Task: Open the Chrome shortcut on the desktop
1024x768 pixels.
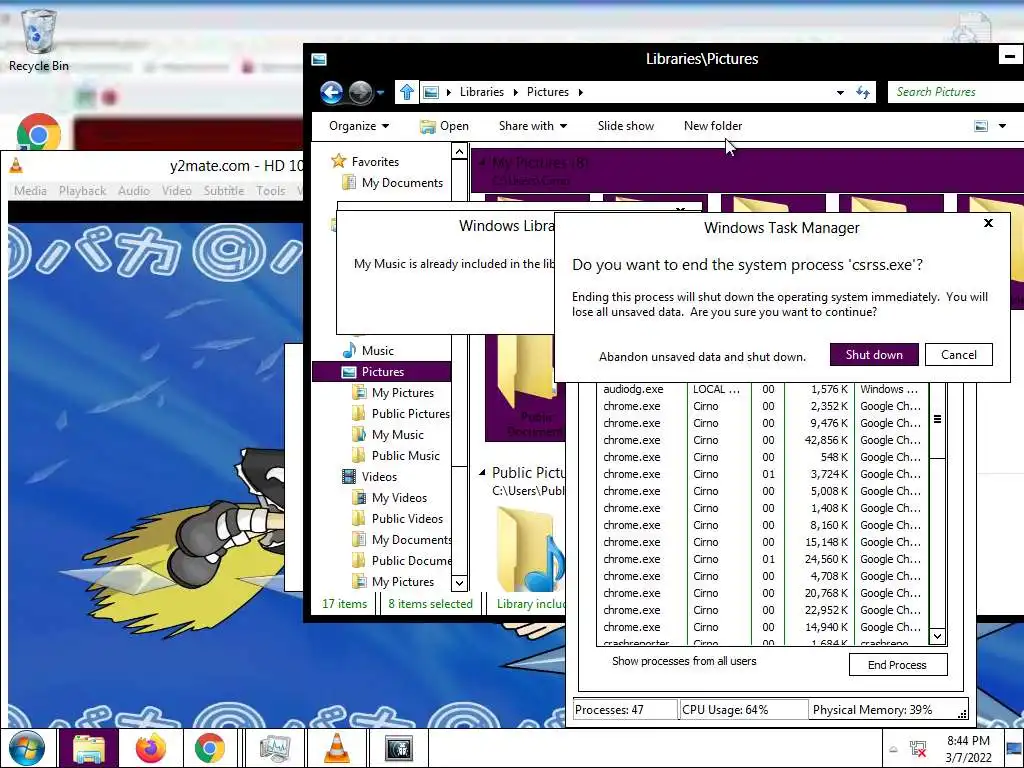Action: pos(39,132)
